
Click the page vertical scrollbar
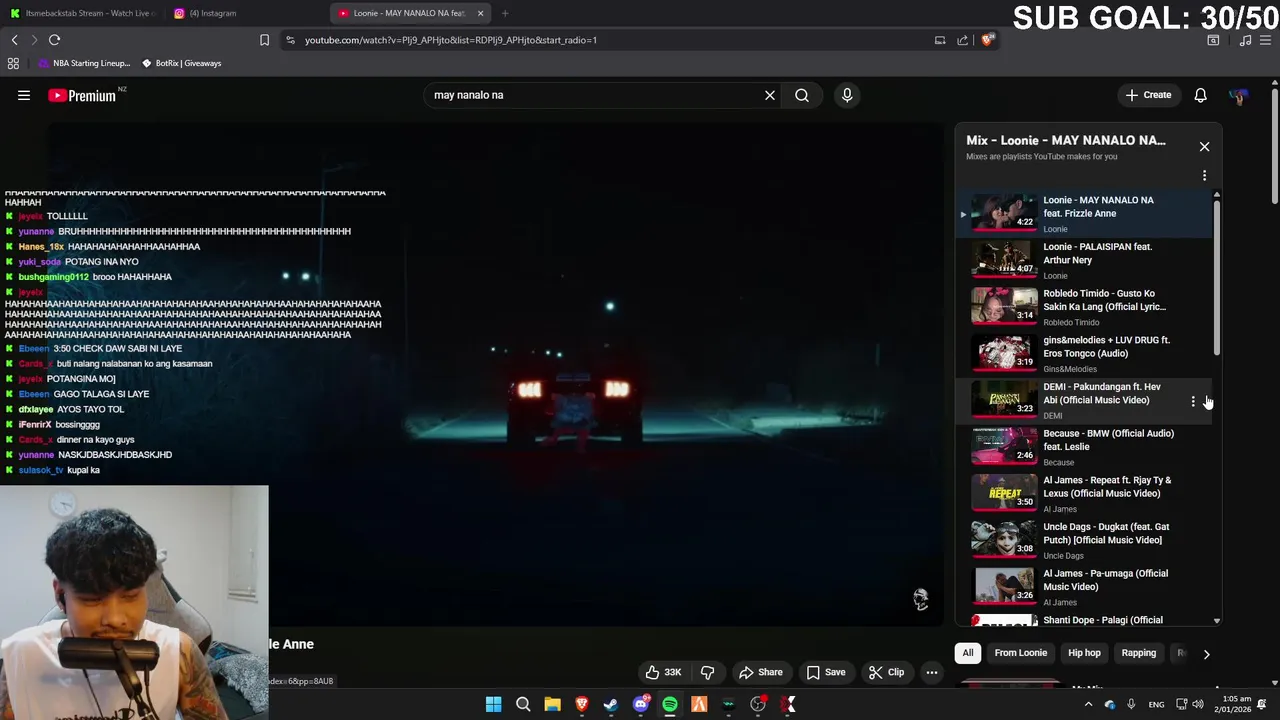[1274, 145]
